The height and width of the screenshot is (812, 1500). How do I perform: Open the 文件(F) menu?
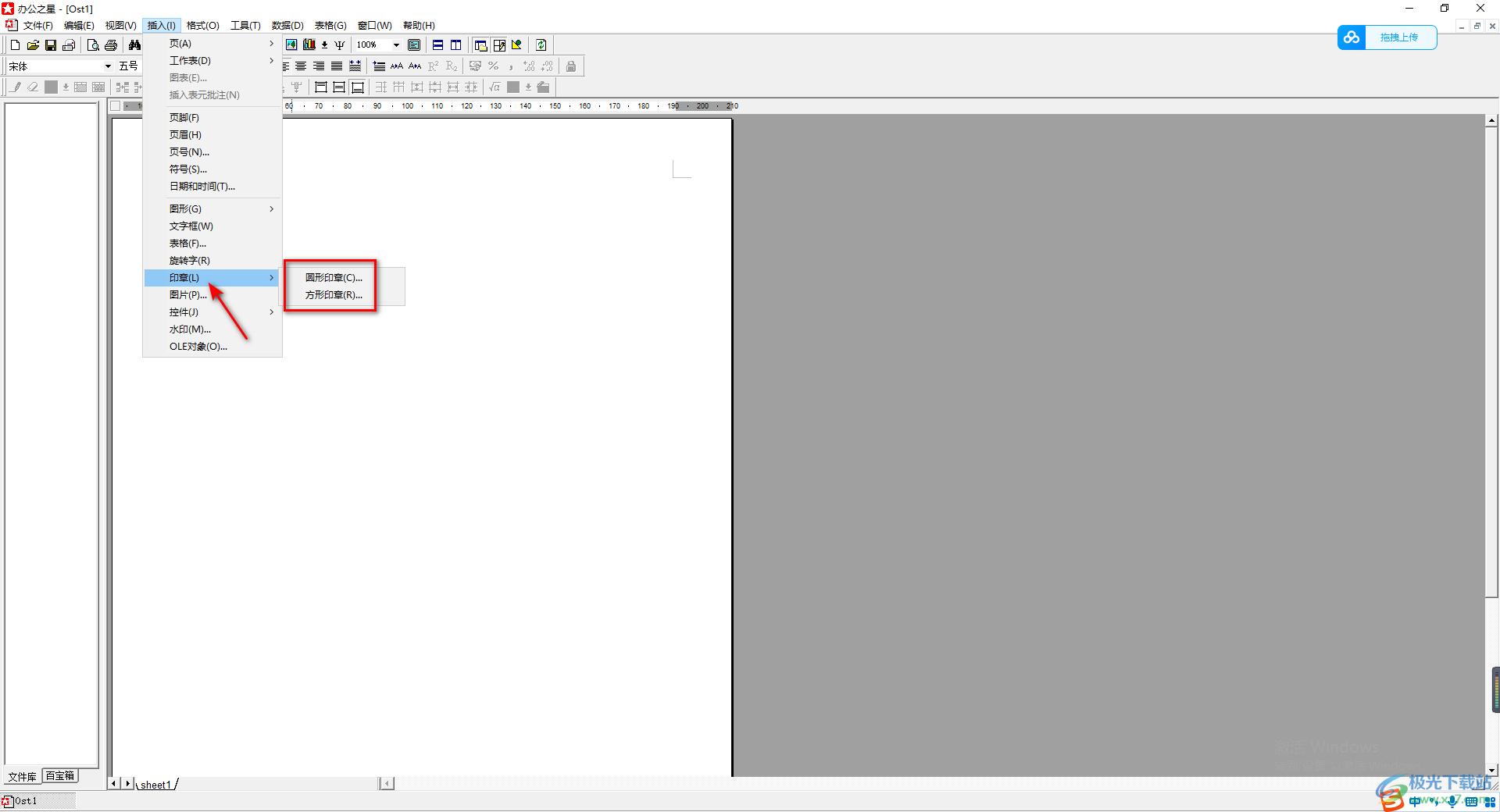point(38,26)
